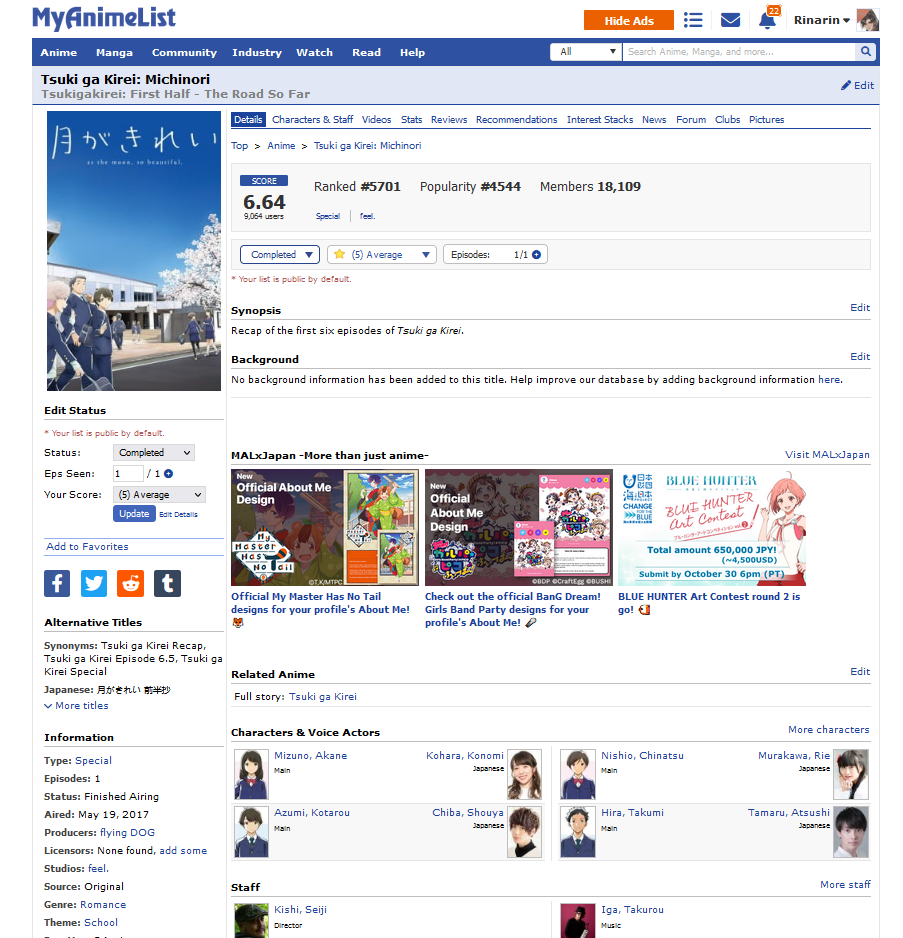903x938 pixels.
Task: Open the Status dropdown in Edit Status
Action: tap(154, 453)
